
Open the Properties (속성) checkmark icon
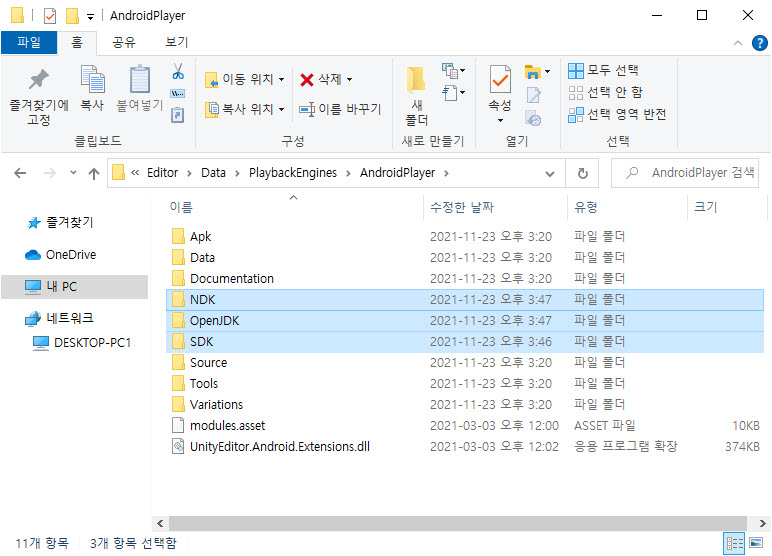click(x=500, y=79)
